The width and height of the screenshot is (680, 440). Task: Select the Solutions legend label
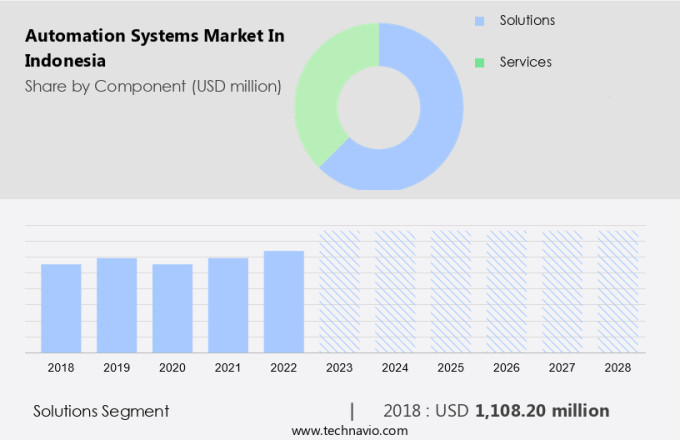tap(527, 21)
